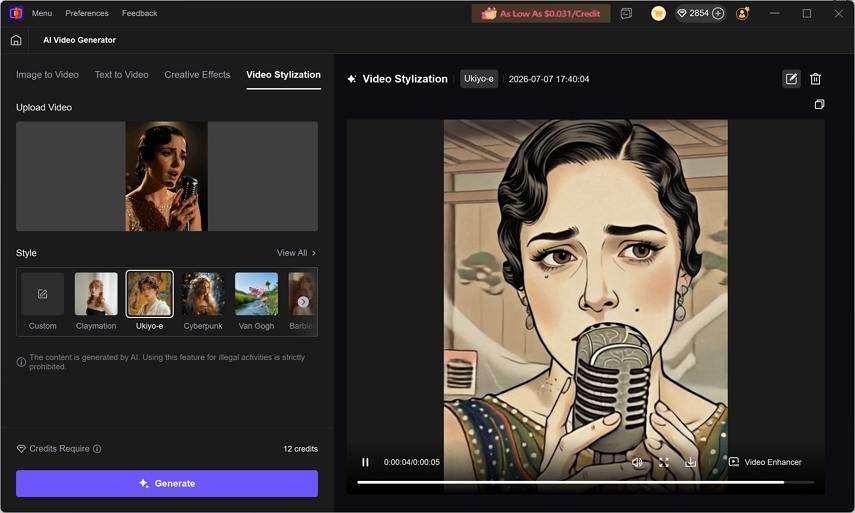
Task: Enter fullscreen preview mode
Action: click(664, 462)
